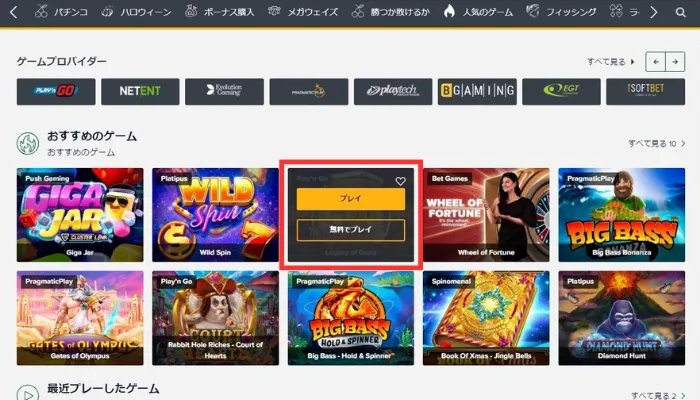Choose the NetEnt provider logo
The width and height of the screenshot is (700, 400).
[x=140, y=92]
